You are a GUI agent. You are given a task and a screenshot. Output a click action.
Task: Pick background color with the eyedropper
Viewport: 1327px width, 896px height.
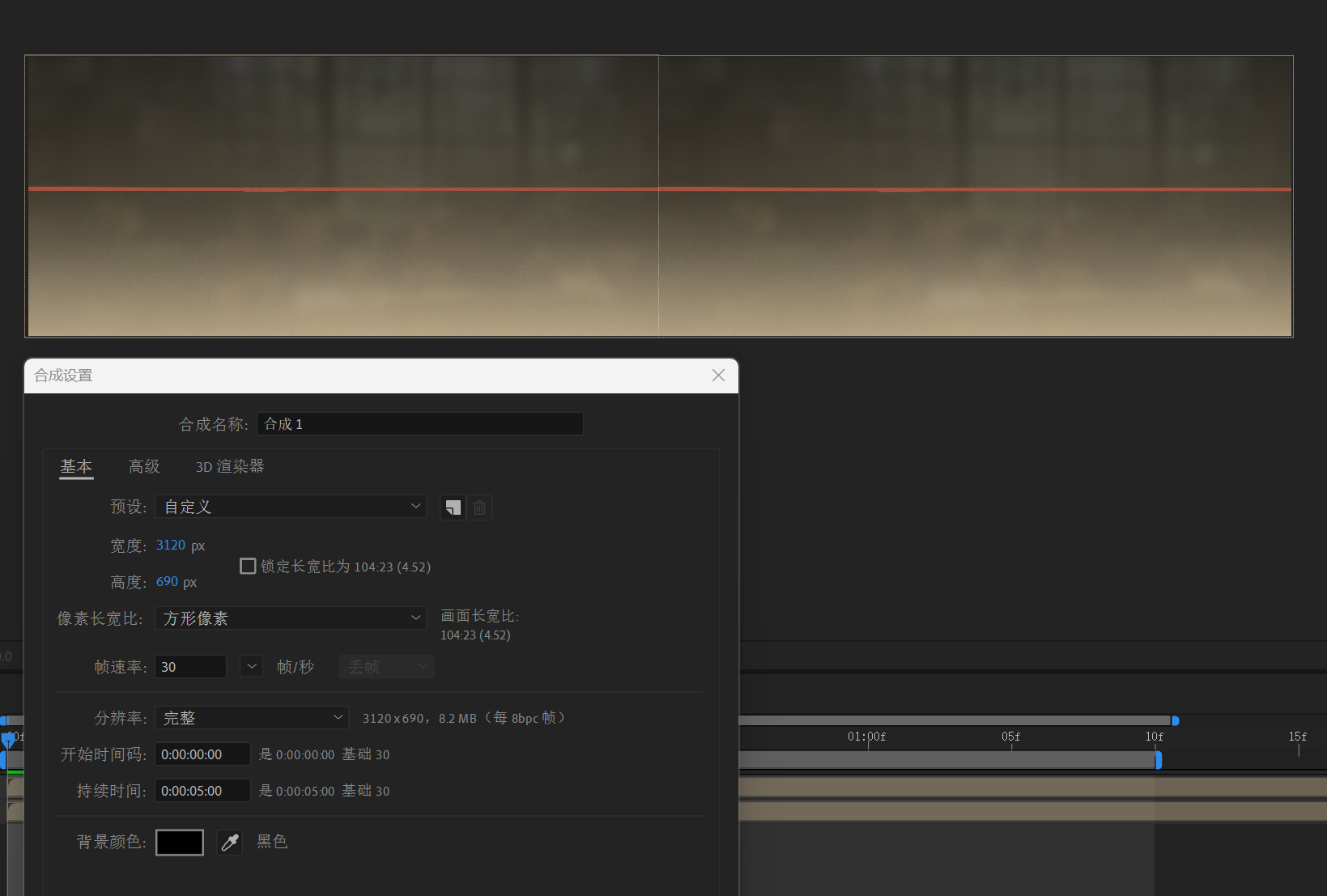coord(230,843)
